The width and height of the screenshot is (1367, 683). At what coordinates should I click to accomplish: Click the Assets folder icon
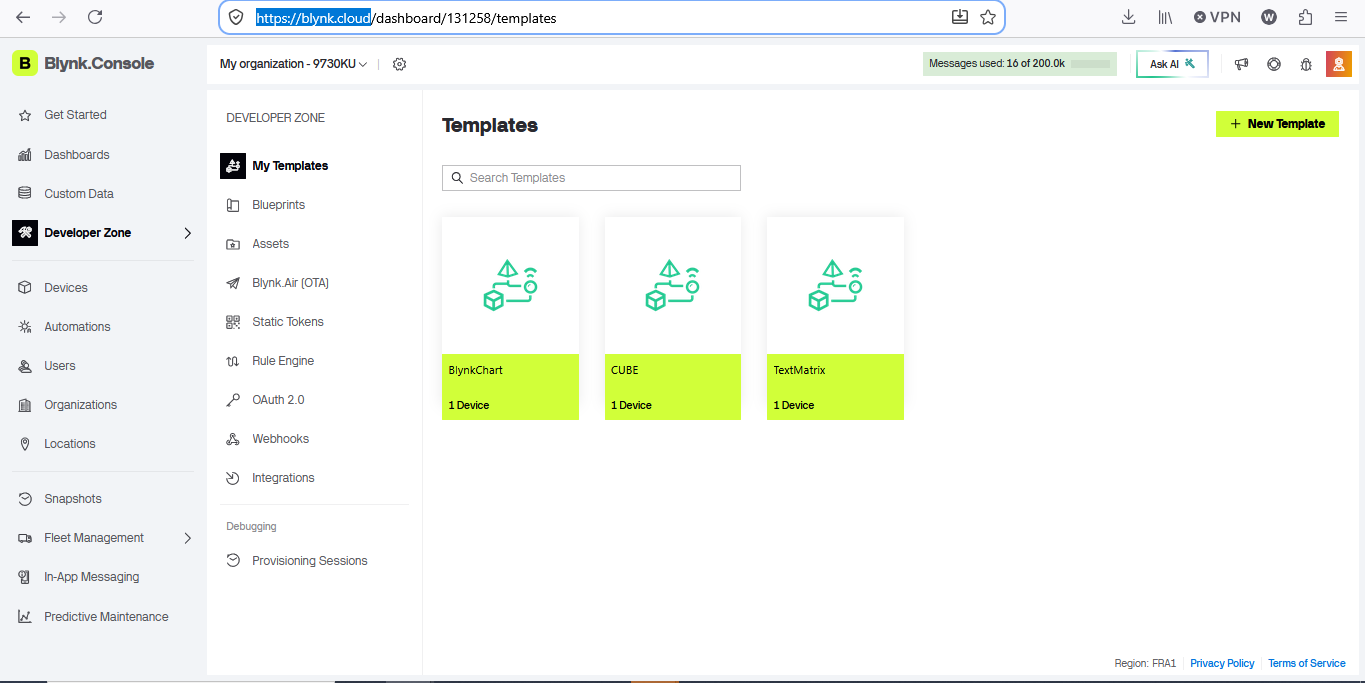click(x=233, y=244)
